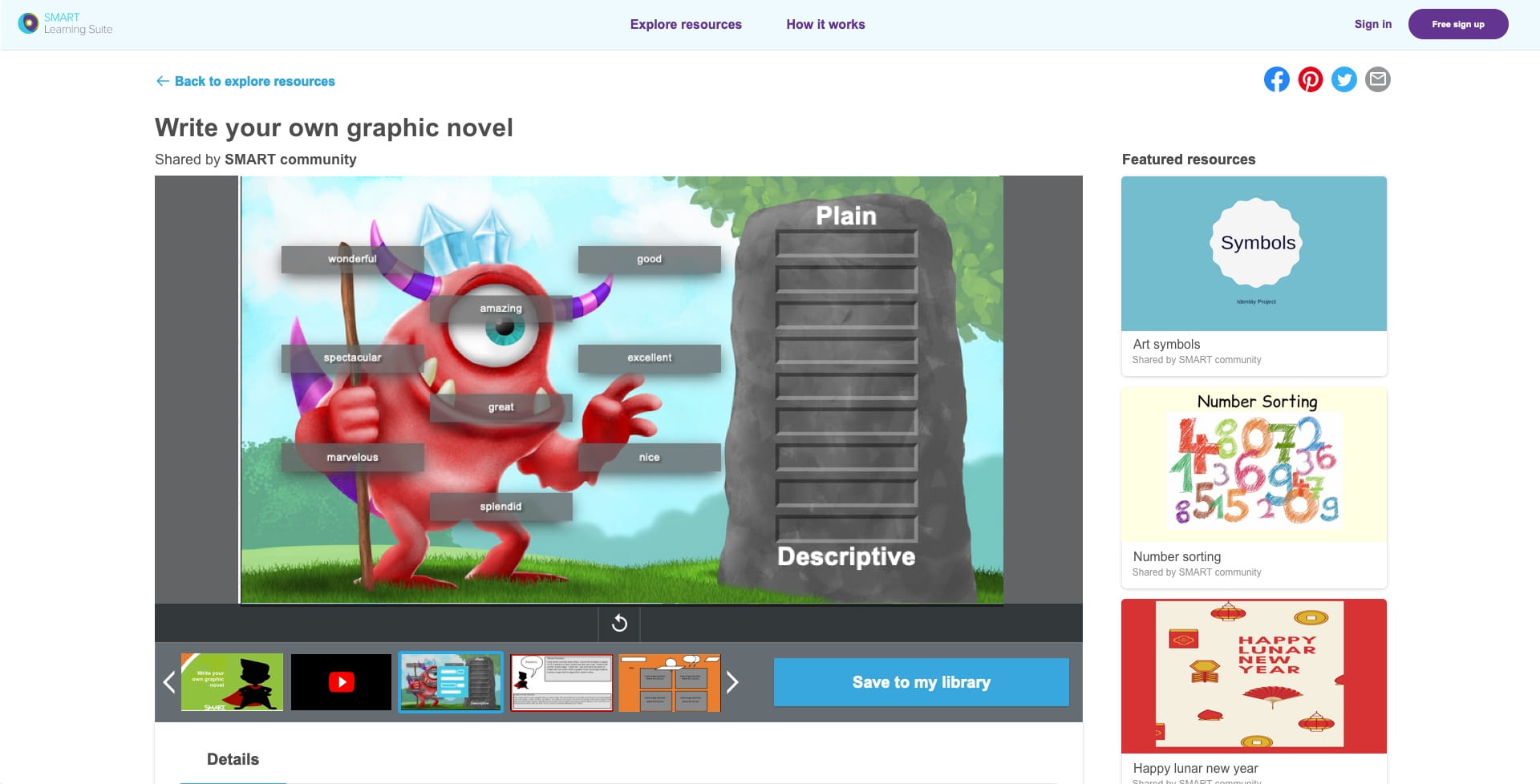Share the resource on Twitter

click(1344, 79)
